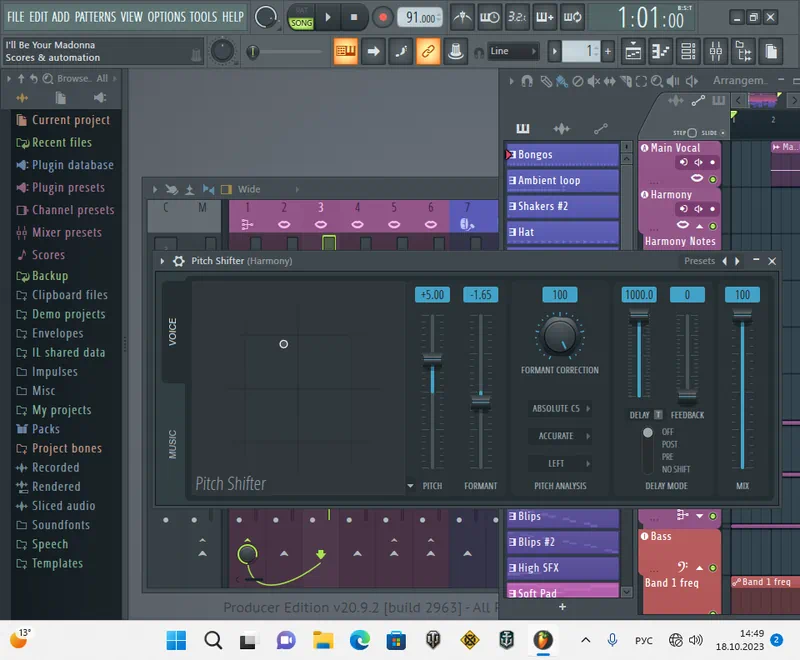The image size is (800, 660).
Task: Switch delay mode selector knob
Action: click(x=647, y=433)
